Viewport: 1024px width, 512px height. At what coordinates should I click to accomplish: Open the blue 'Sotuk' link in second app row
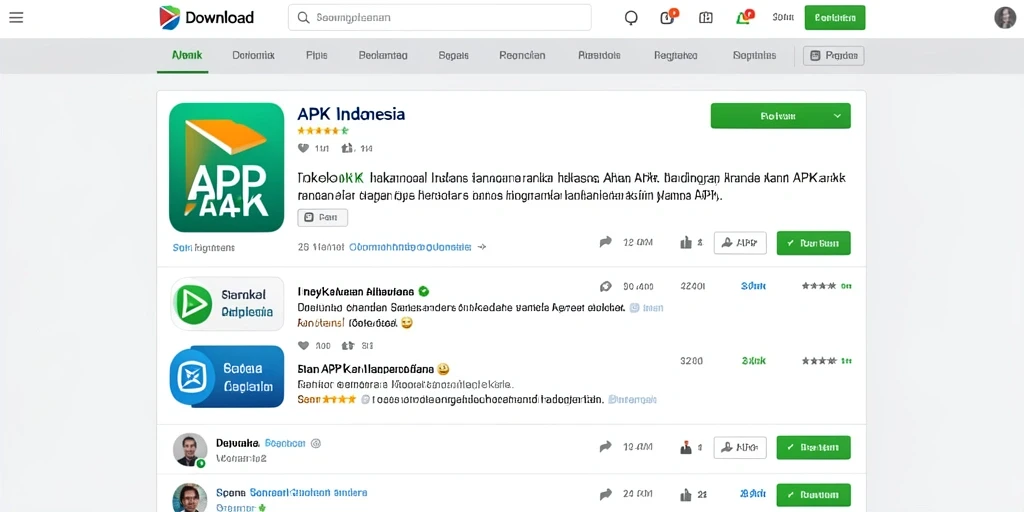[754, 285]
